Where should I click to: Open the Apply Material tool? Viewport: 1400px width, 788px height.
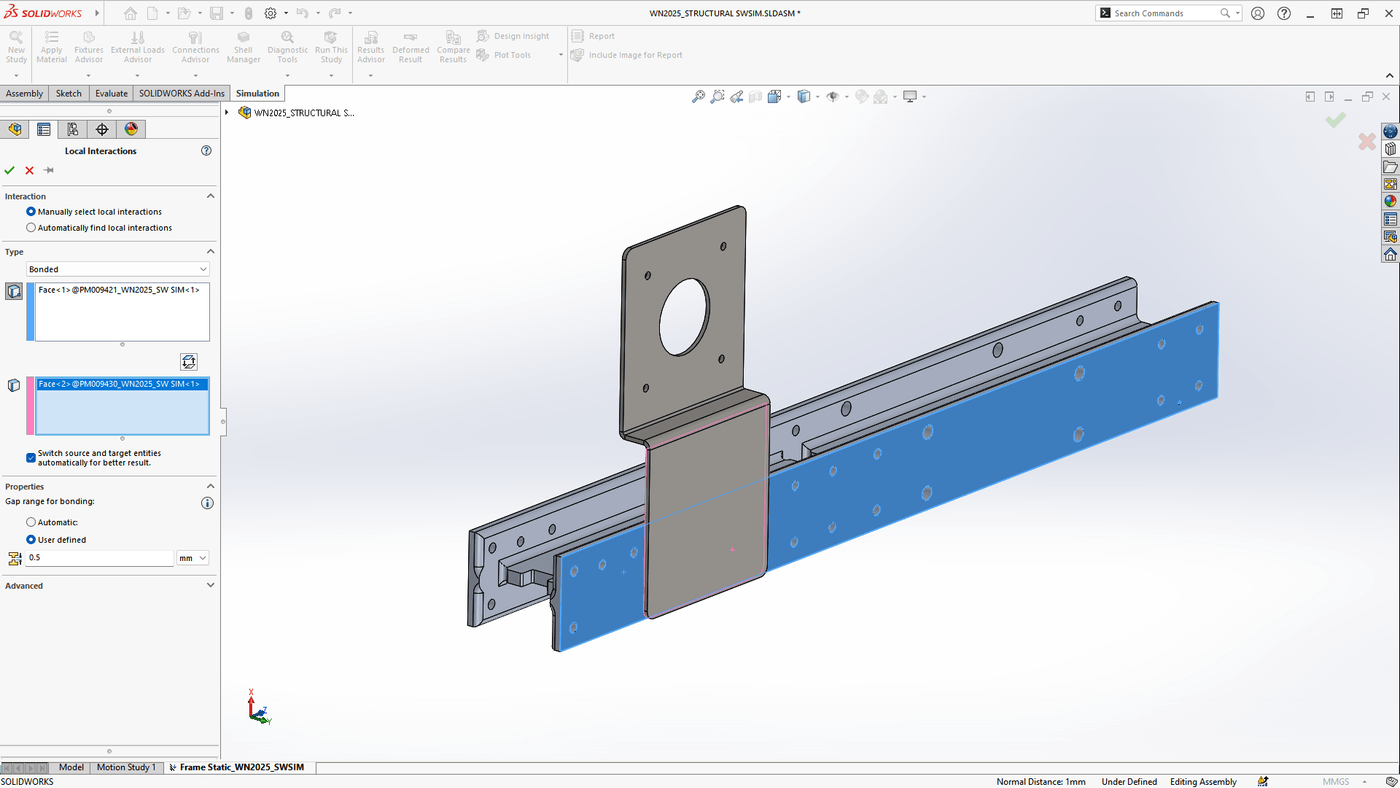(x=50, y=46)
